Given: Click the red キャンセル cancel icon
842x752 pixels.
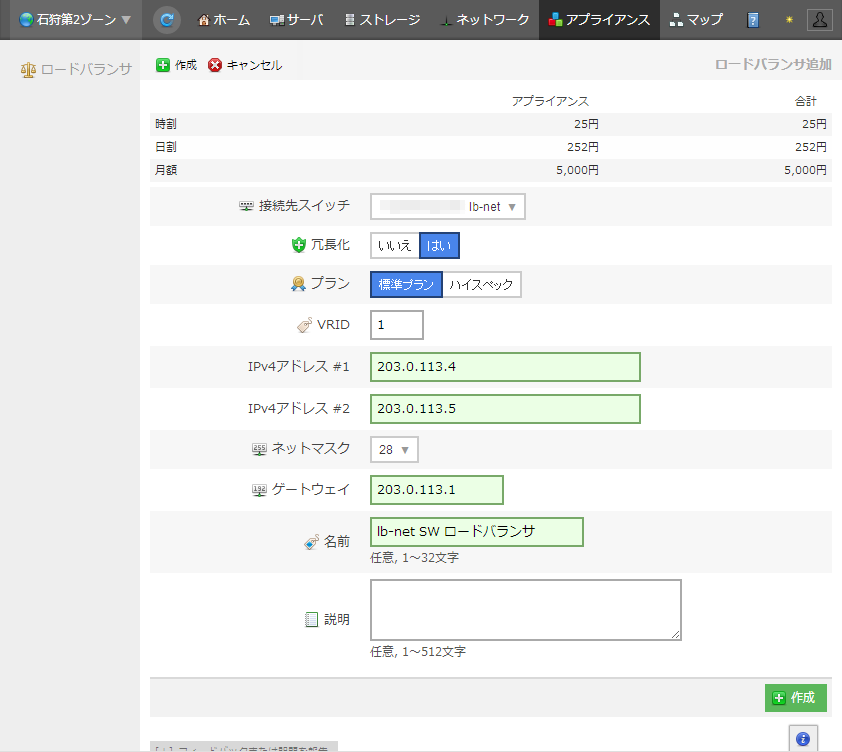Looking at the screenshot, I should (x=215, y=65).
